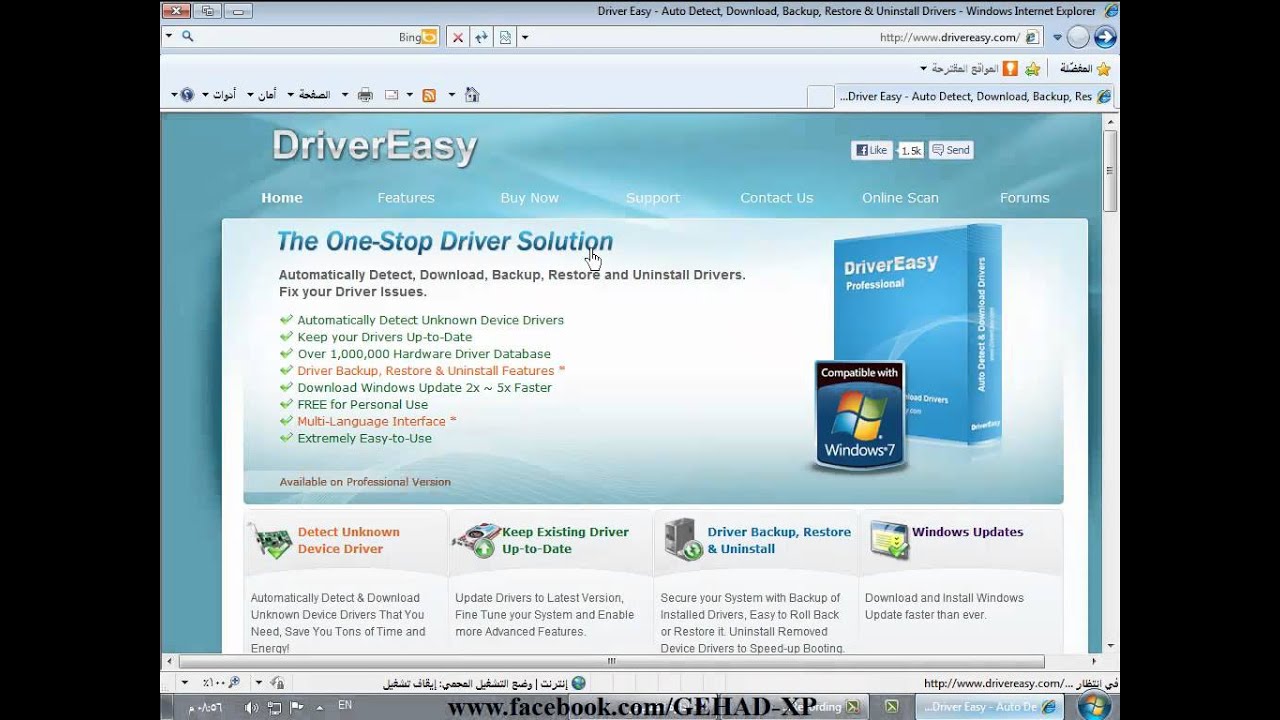This screenshot has height=720, width=1280.
Task: Open the Home button dropdown arrow
Action: pyautogui.click(x=451, y=95)
